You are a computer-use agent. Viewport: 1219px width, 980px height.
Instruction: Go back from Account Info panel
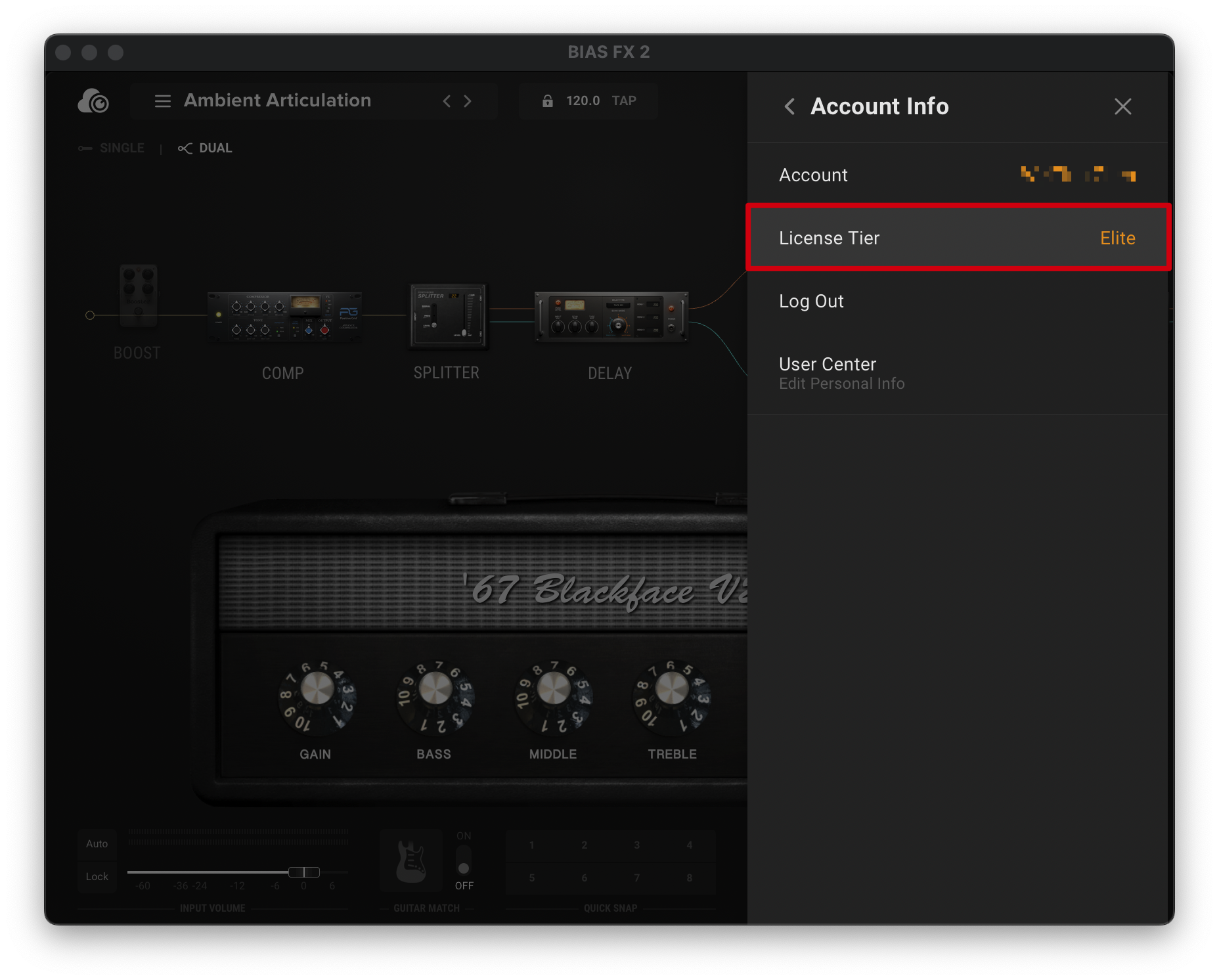pyautogui.click(x=789, y=106)
